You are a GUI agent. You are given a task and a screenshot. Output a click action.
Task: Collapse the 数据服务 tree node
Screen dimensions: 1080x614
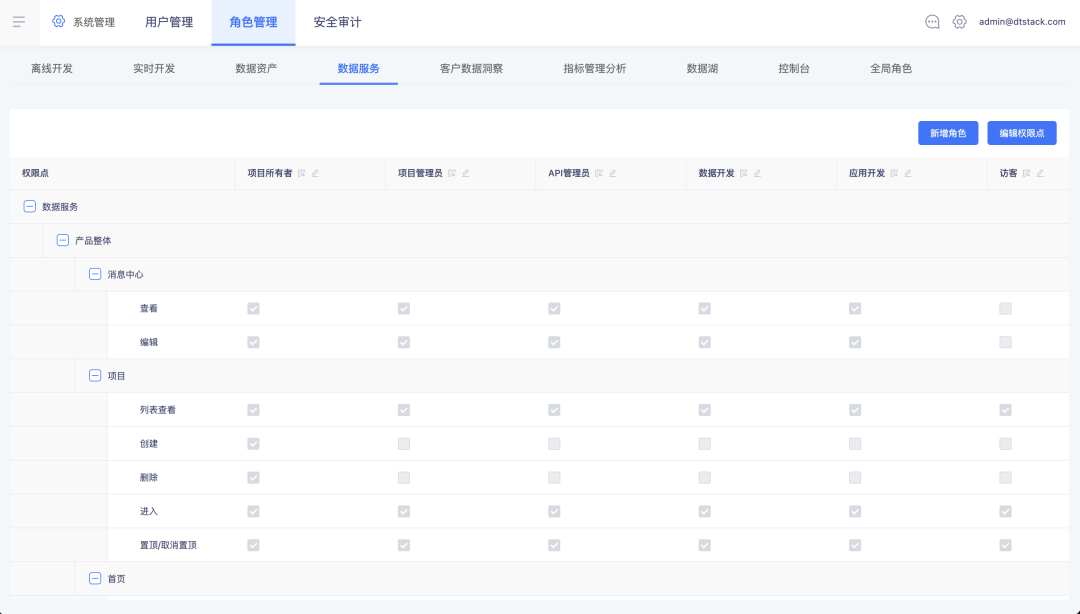29,207
